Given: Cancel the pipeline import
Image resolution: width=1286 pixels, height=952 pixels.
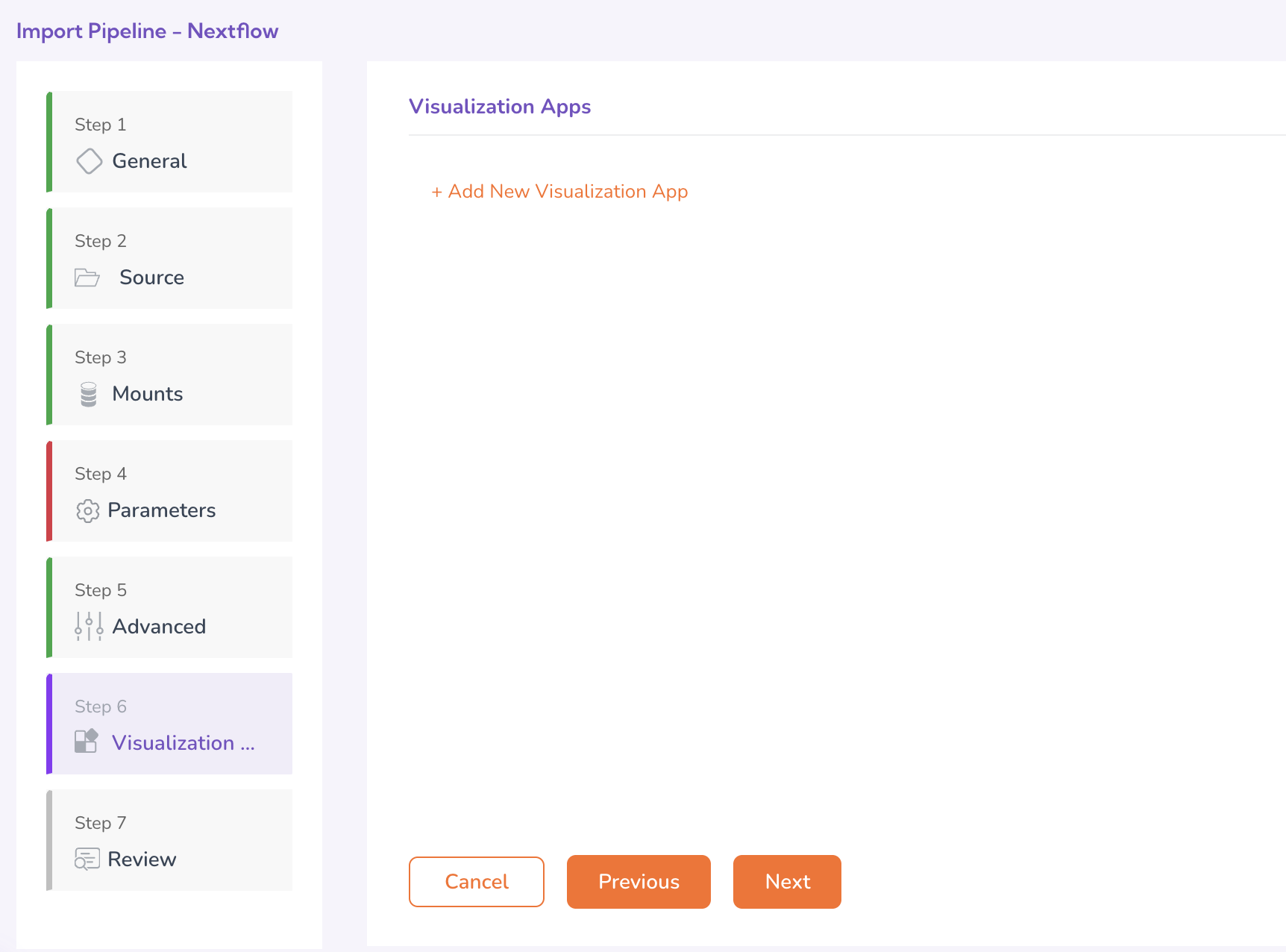Looking at the screenshot, I should point(476,882).
